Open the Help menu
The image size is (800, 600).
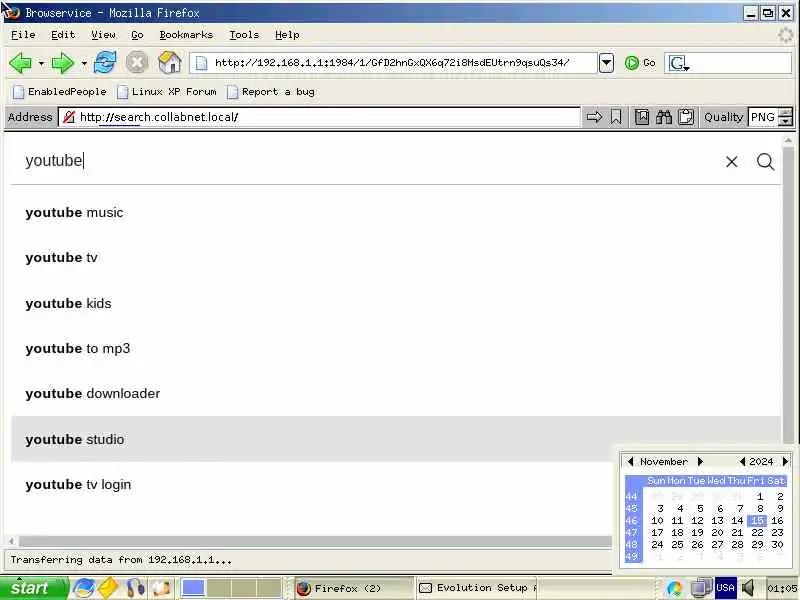pos(287,35)
